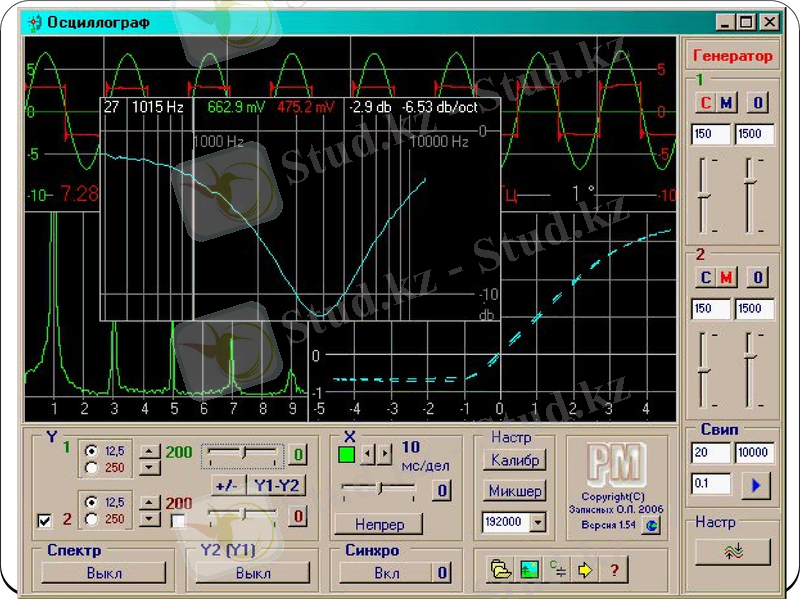Open generator settings with the wave icon button
This screenshot has width=800, height=599.
pyautogui.click(x=735, y=552)
